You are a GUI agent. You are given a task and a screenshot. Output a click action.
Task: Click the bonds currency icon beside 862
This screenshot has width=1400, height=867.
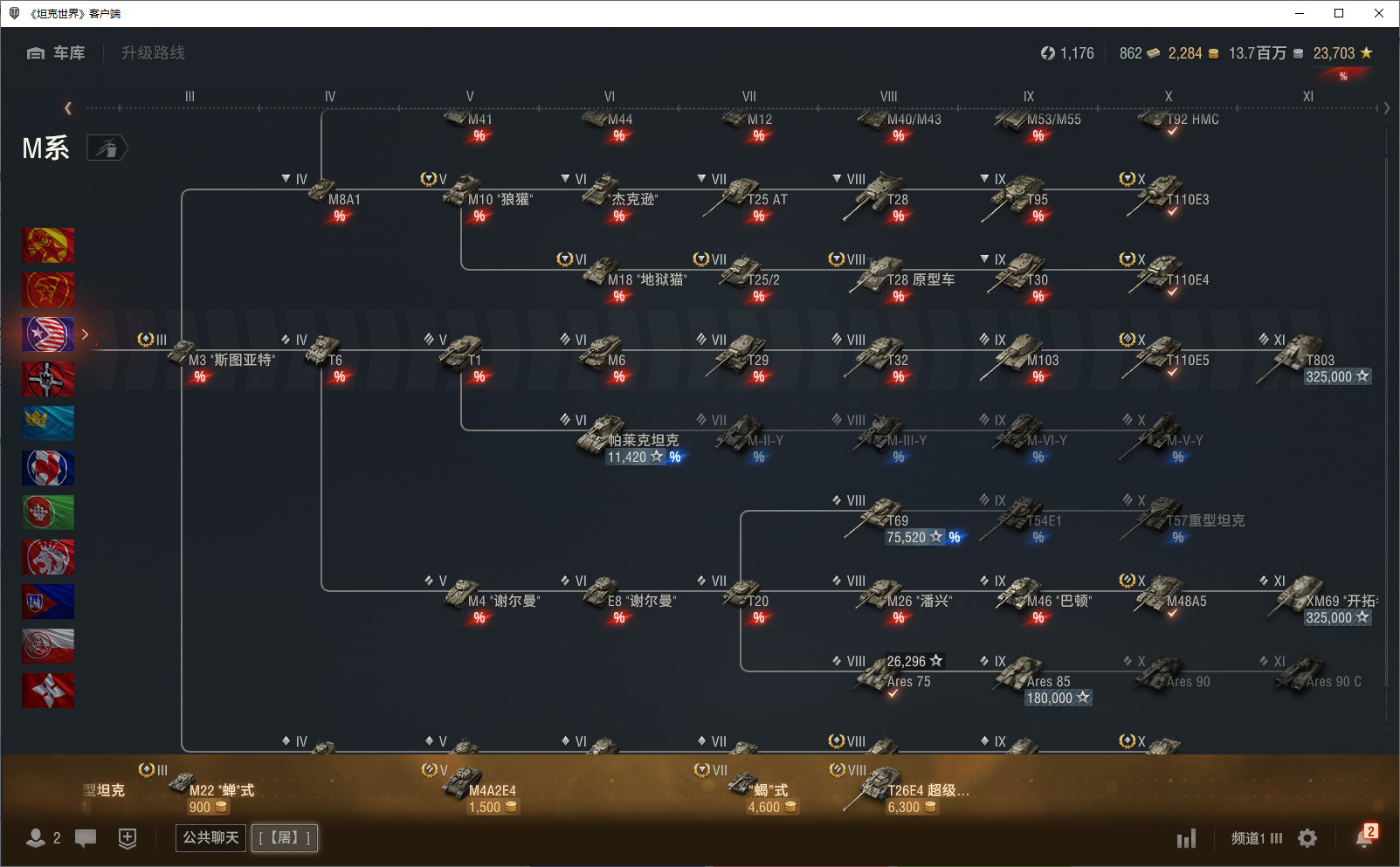(x=1154, y=53)
